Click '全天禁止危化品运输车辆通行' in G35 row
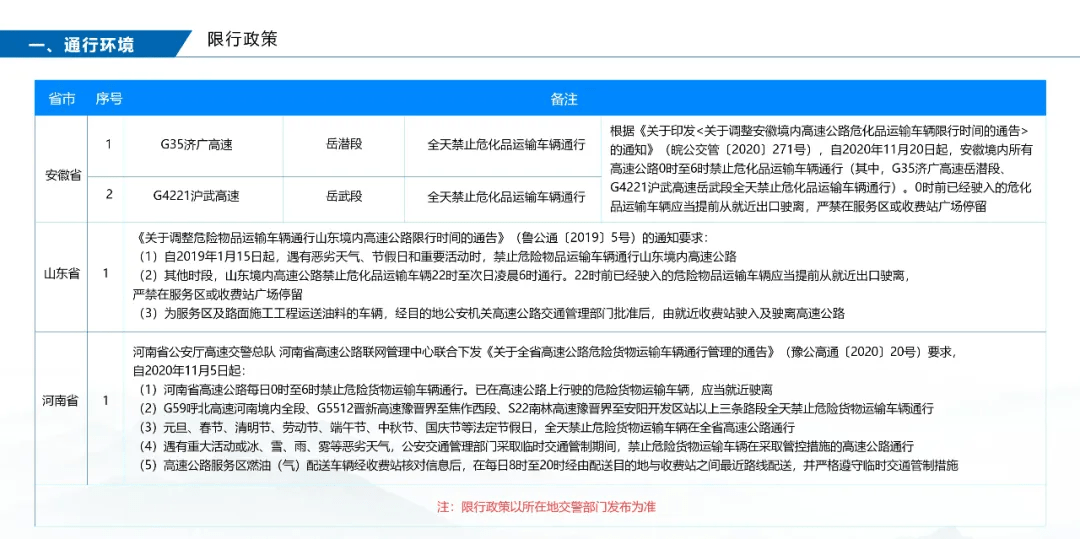The width and height of the screenshot is (1080, 539). click(506, 145)
